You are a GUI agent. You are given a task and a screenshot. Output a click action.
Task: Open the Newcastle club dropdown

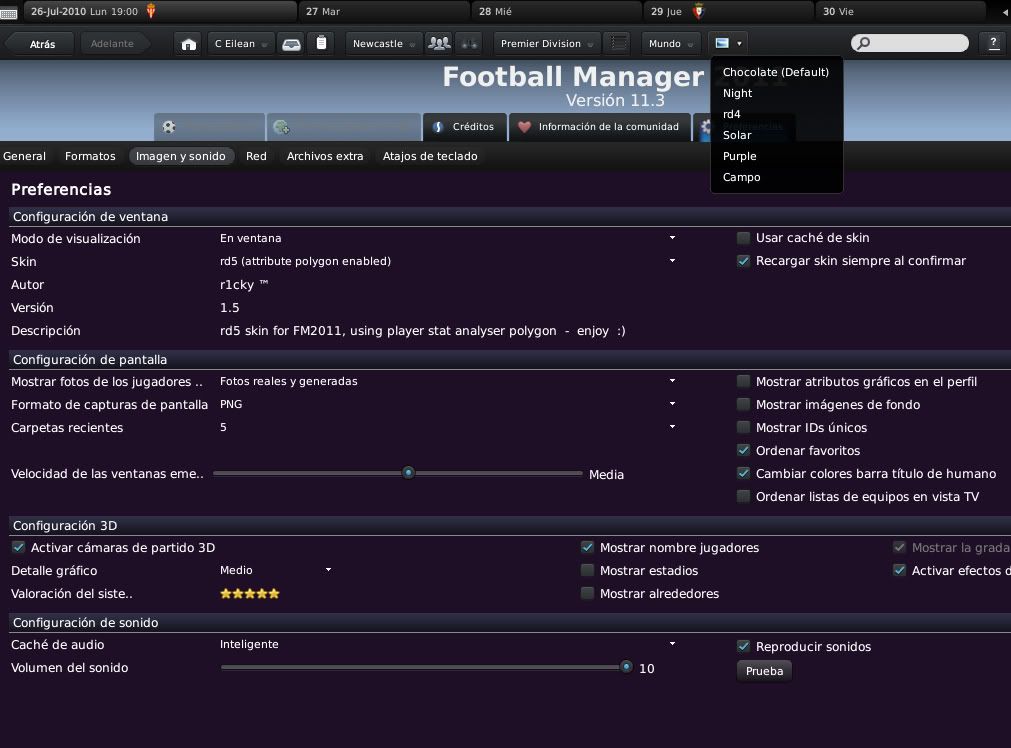384,44
